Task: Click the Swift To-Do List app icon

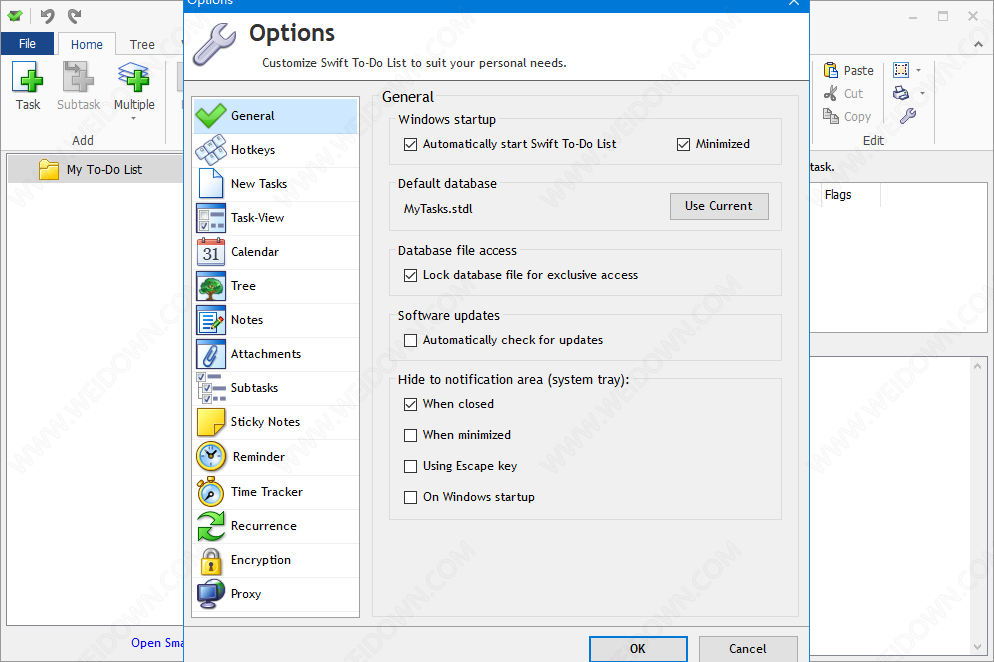Action: 15,15
